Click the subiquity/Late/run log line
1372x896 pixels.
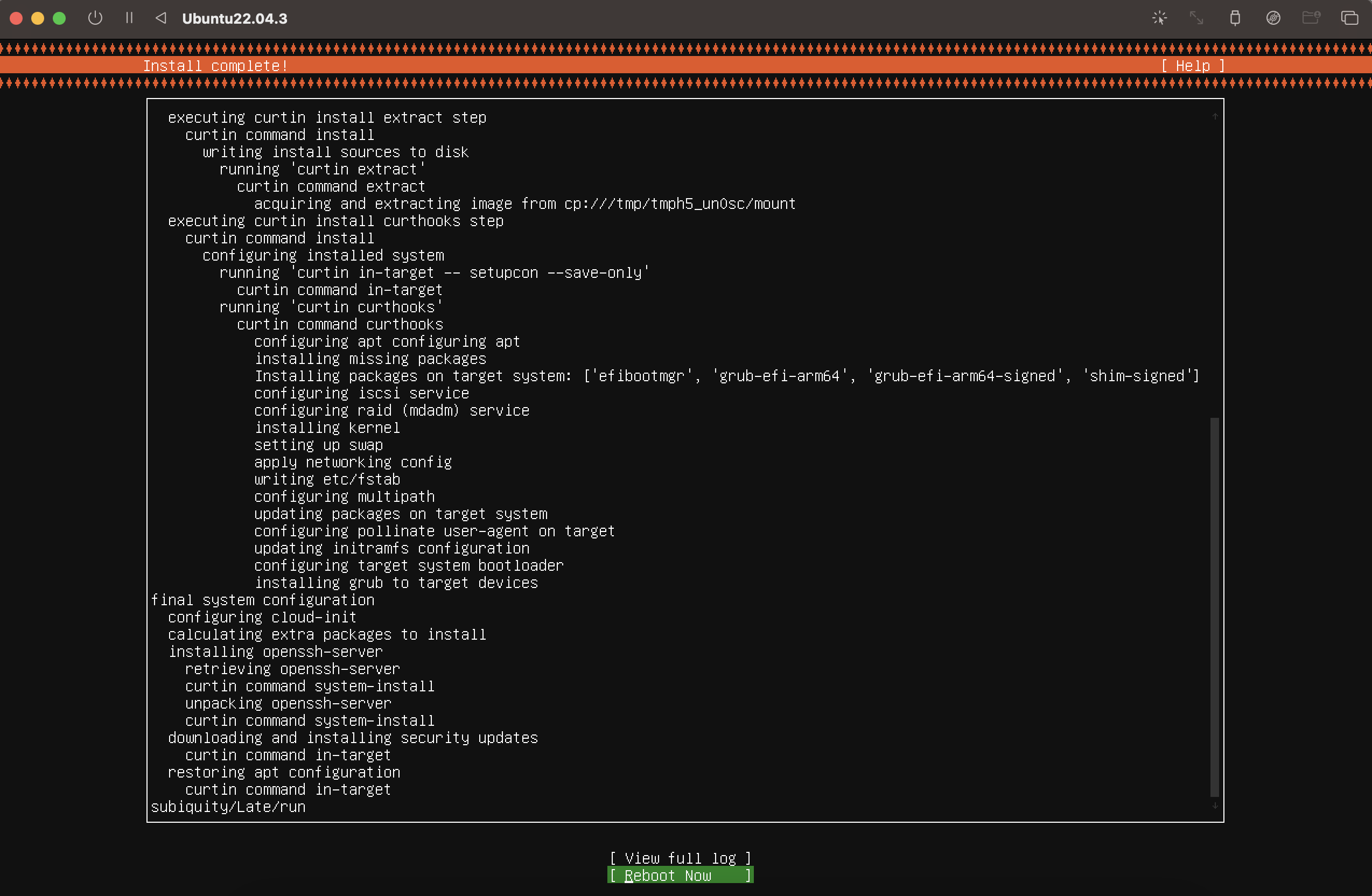point(228,807)
